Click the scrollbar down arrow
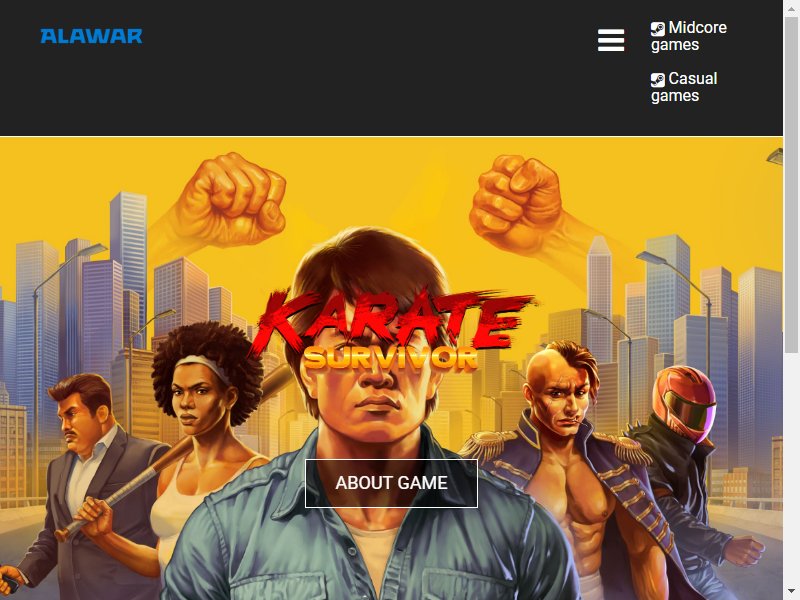 click(791, 592)
